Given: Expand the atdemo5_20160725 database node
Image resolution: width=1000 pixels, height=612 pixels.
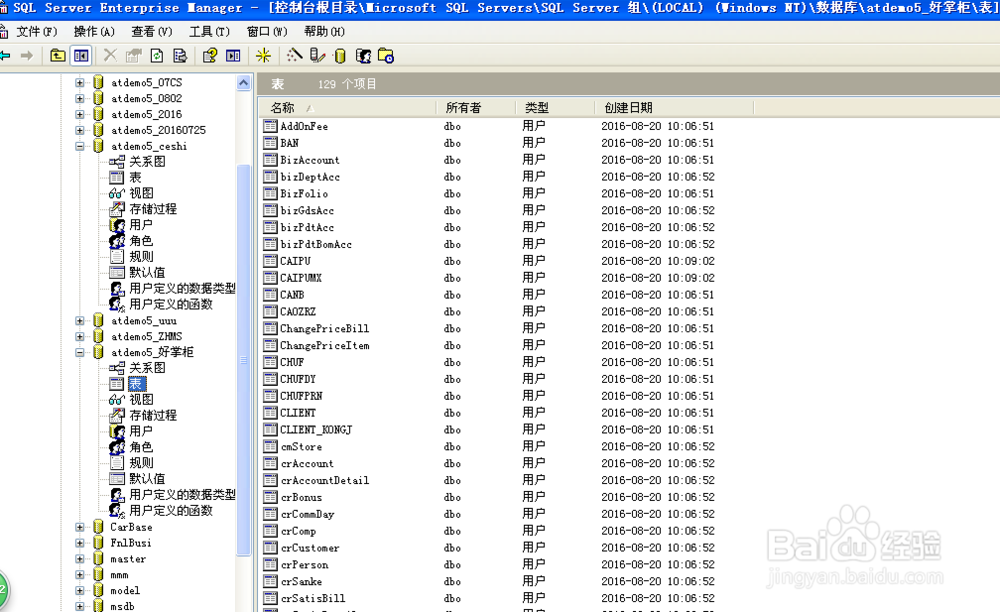Looking at the screenshot, I should (80, 130).
